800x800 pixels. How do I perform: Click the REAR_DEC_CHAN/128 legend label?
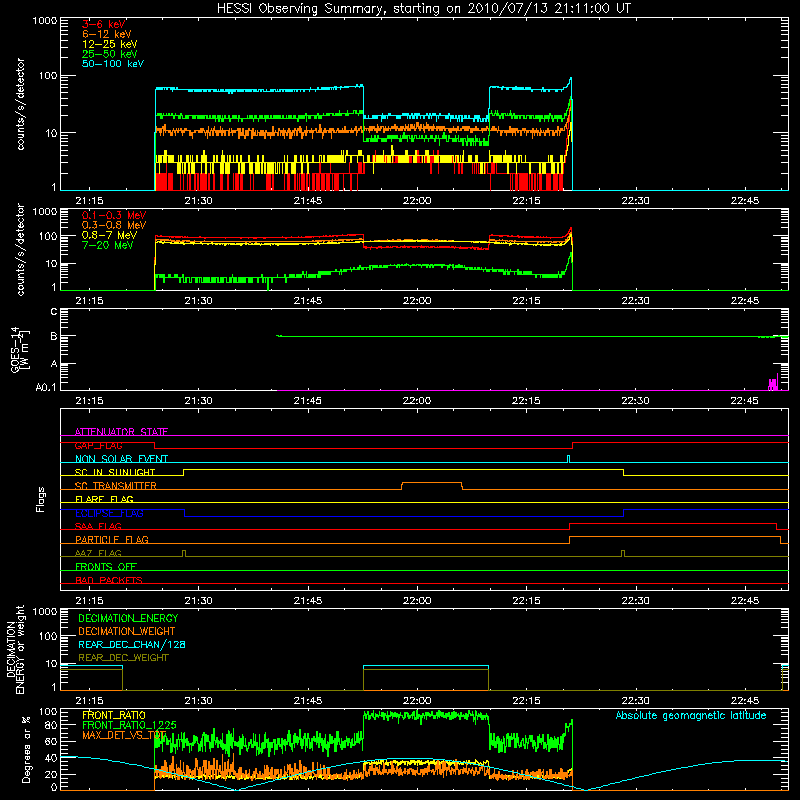pyautogui.click(x=132, y=644)
